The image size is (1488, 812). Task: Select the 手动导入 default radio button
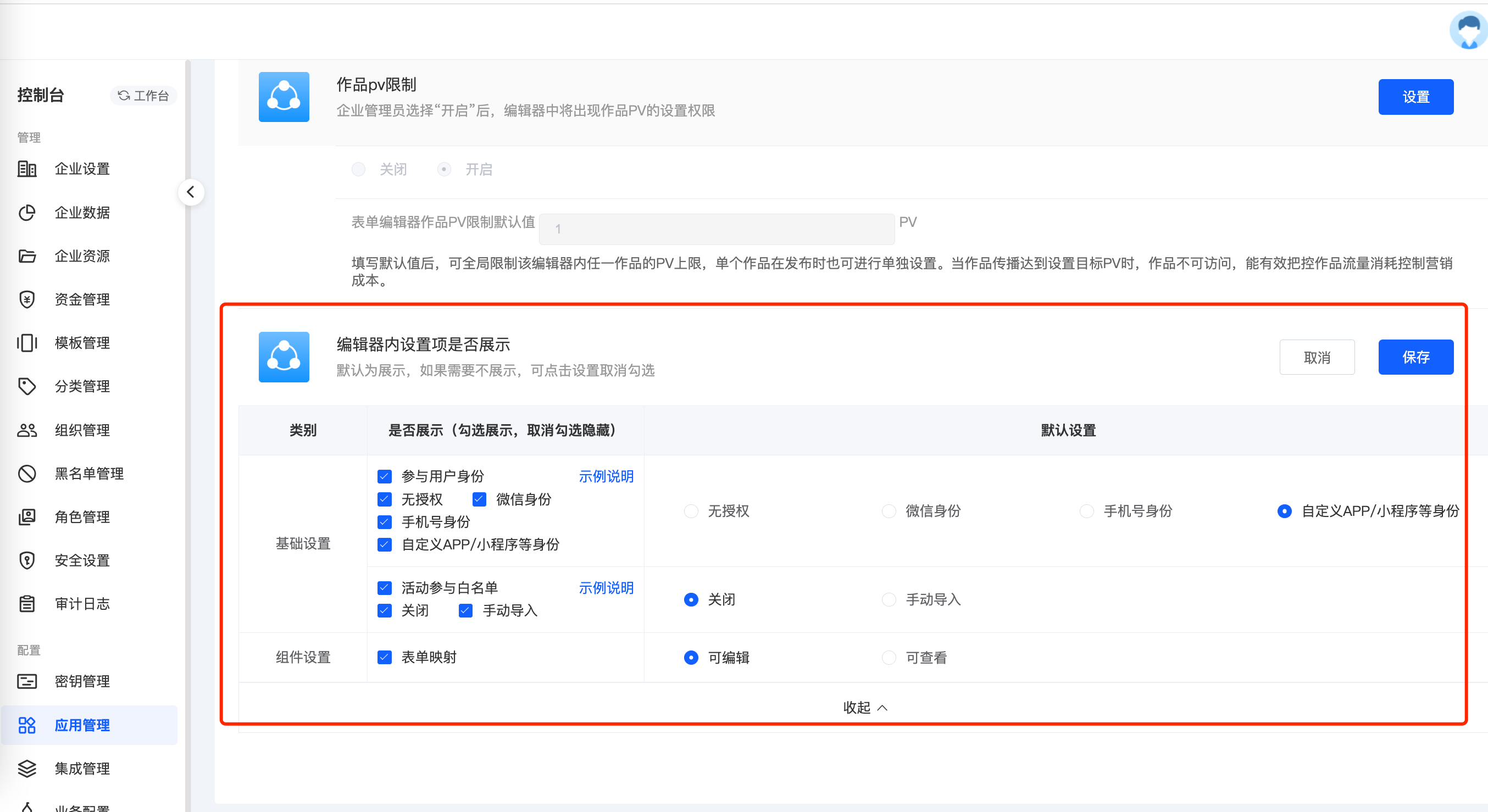889,599
